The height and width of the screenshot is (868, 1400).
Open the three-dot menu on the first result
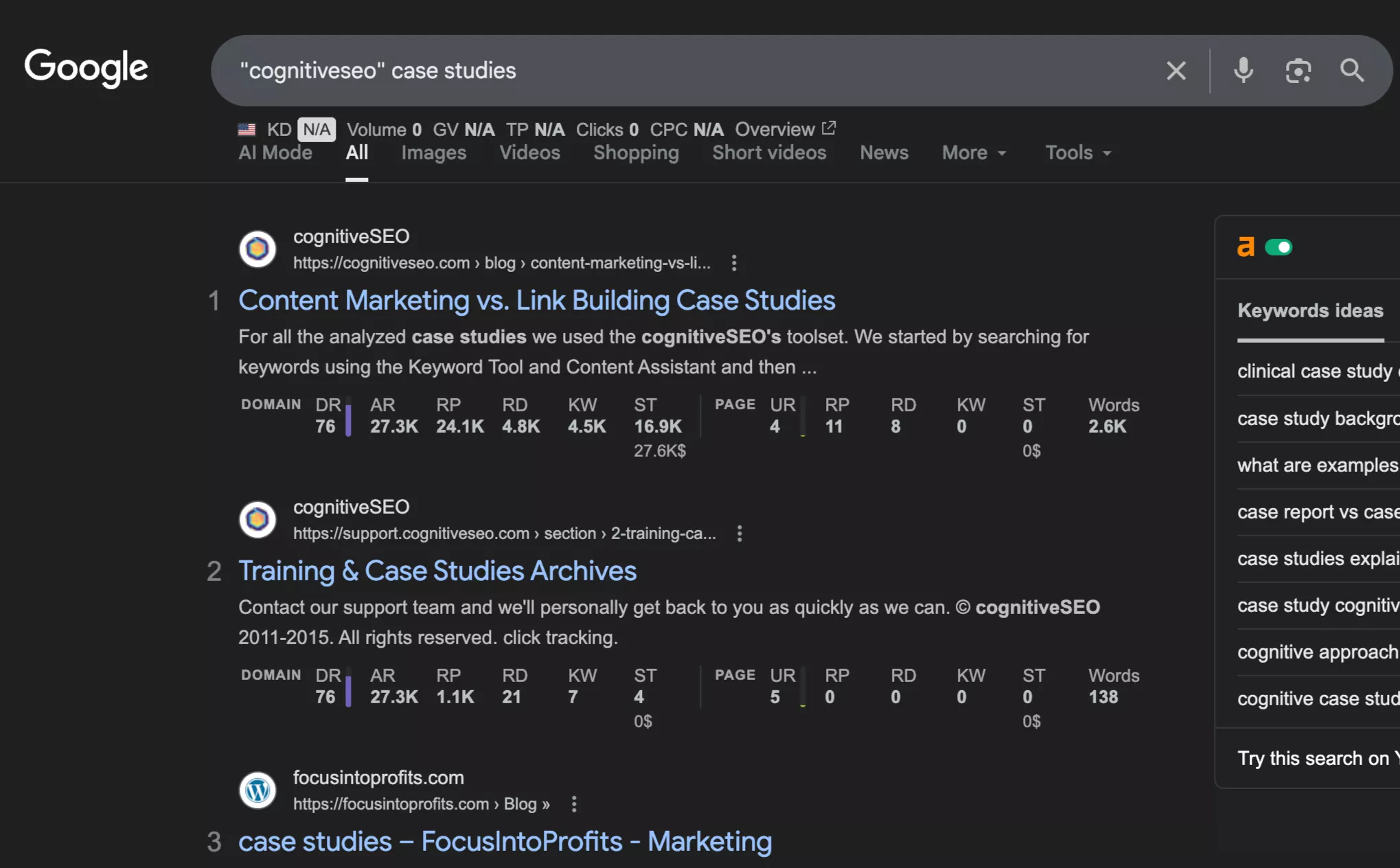pyautogui.click(x=734, y=263)
